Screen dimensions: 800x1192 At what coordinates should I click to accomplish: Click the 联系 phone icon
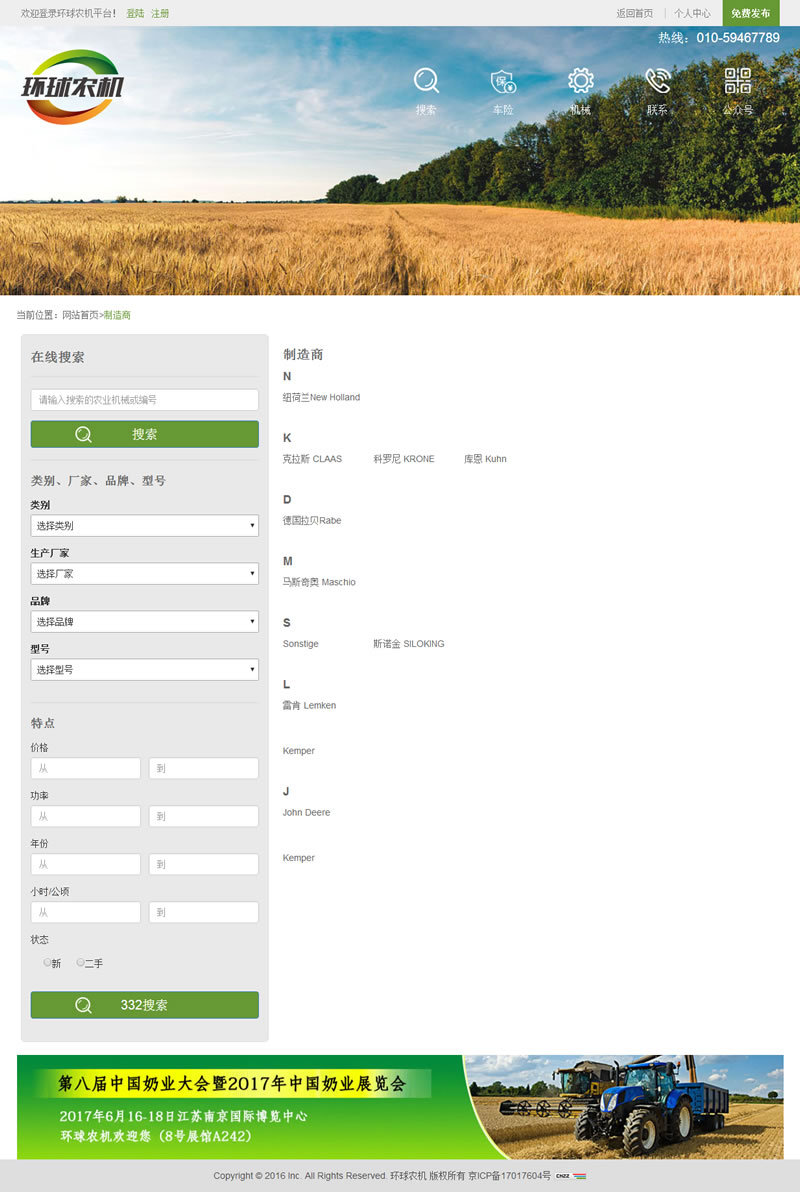point(657,82)
